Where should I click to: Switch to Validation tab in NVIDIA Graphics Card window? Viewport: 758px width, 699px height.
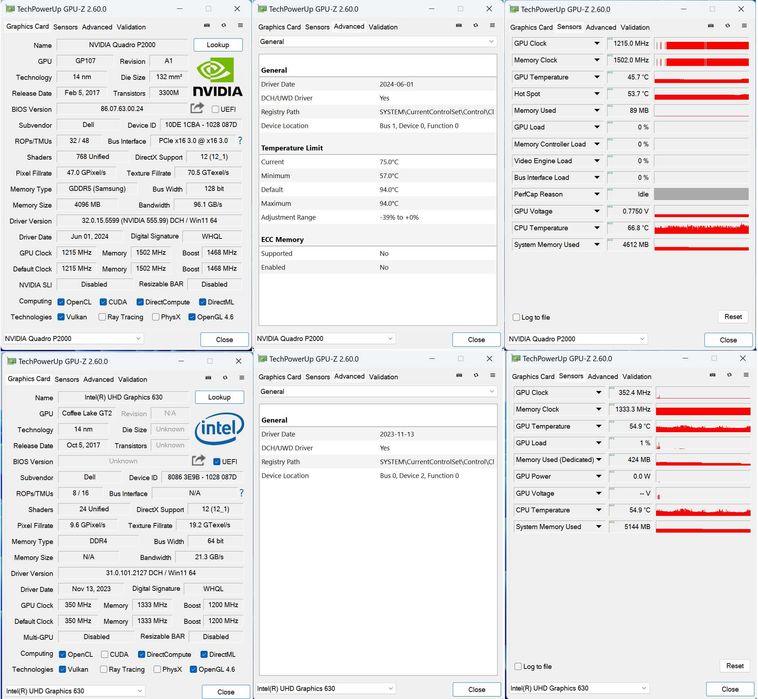point(131,27)
